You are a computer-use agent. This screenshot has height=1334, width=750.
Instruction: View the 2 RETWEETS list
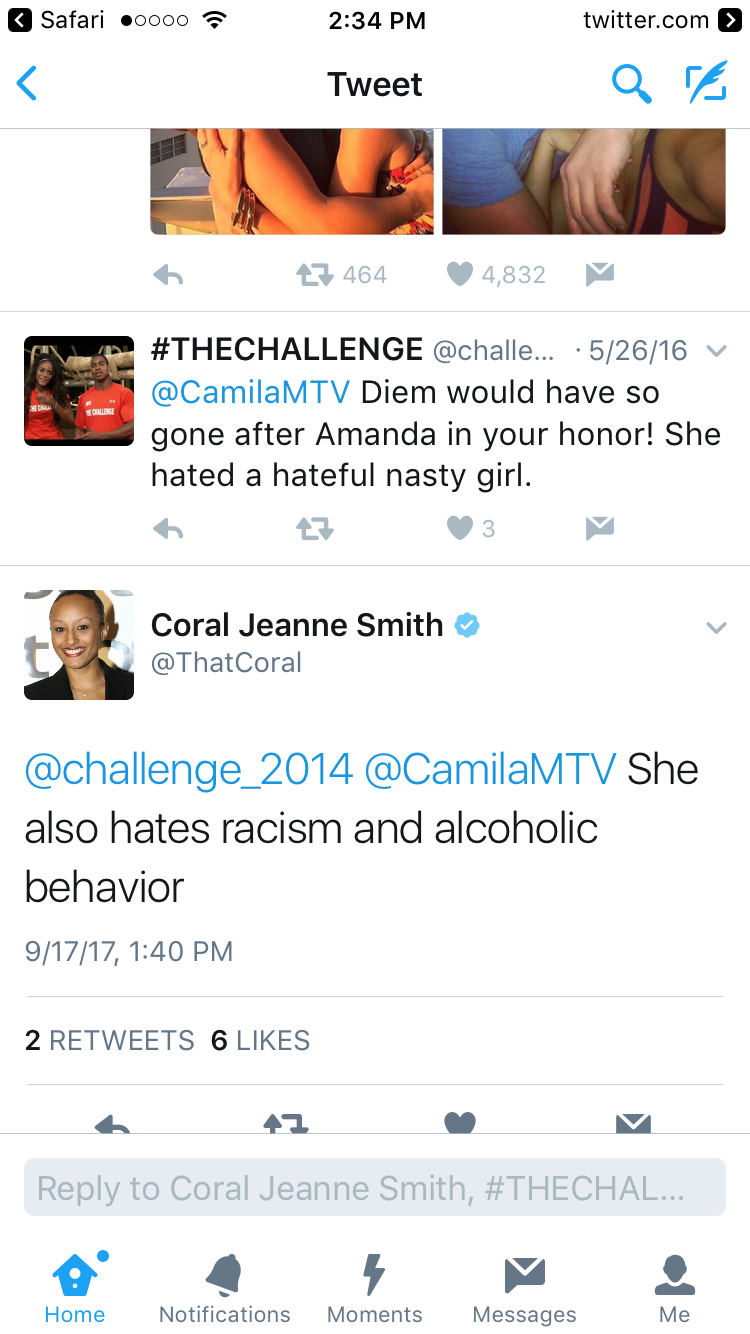coord(110,1040)
